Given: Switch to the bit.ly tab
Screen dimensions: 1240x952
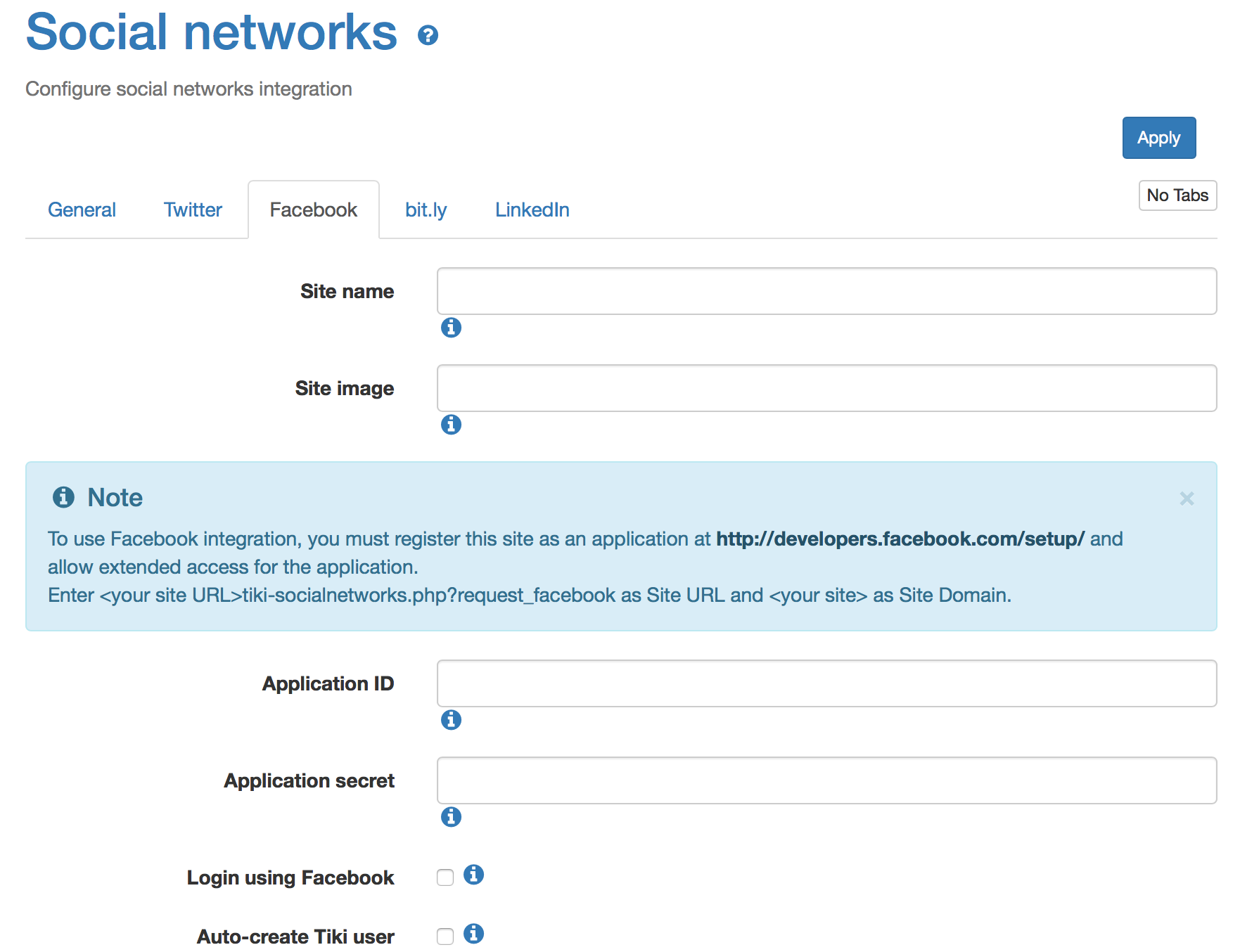Looking at the screenshot, I should tap(426, 210).
